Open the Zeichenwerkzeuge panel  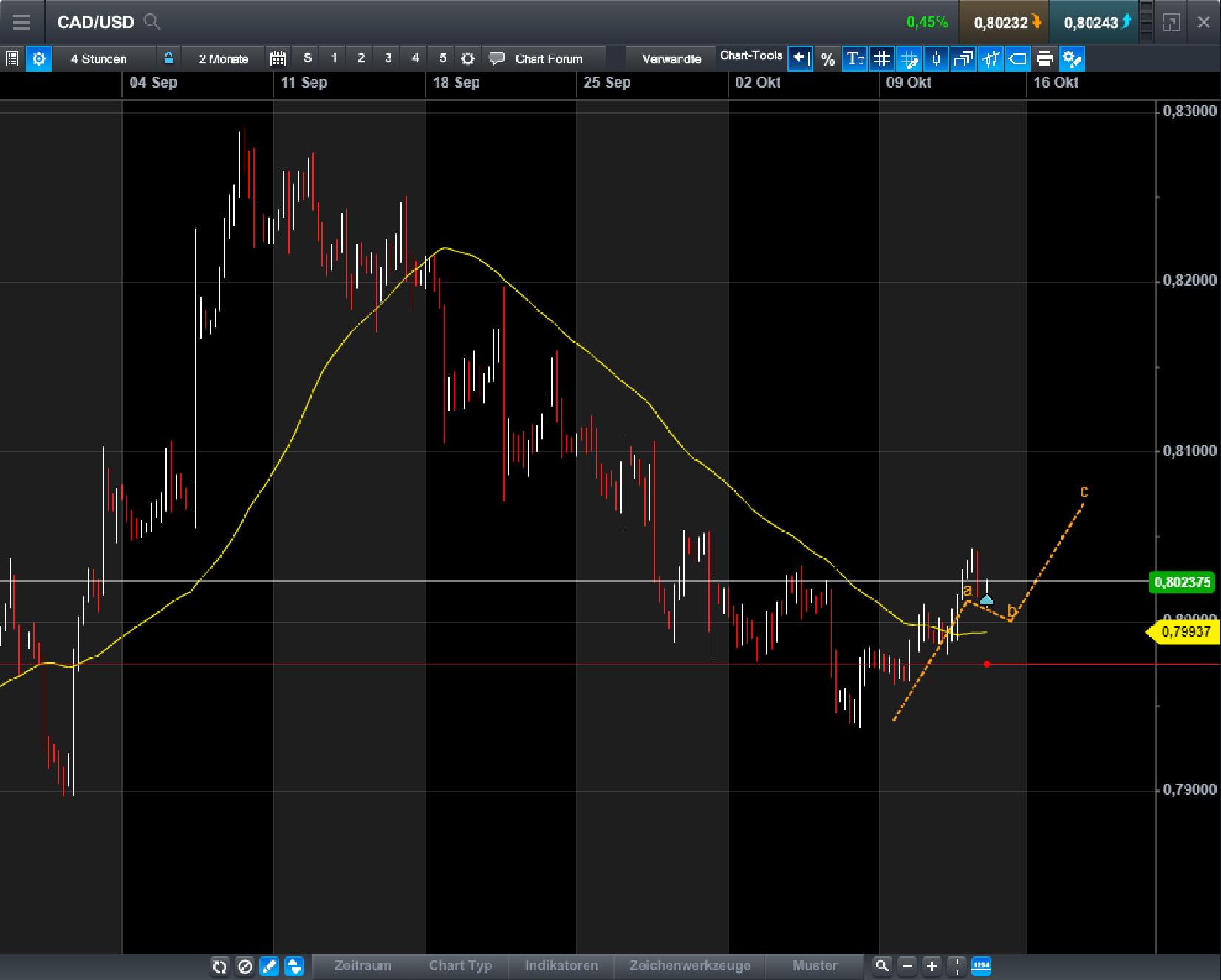pyautogui.click(x=690, y=966)
